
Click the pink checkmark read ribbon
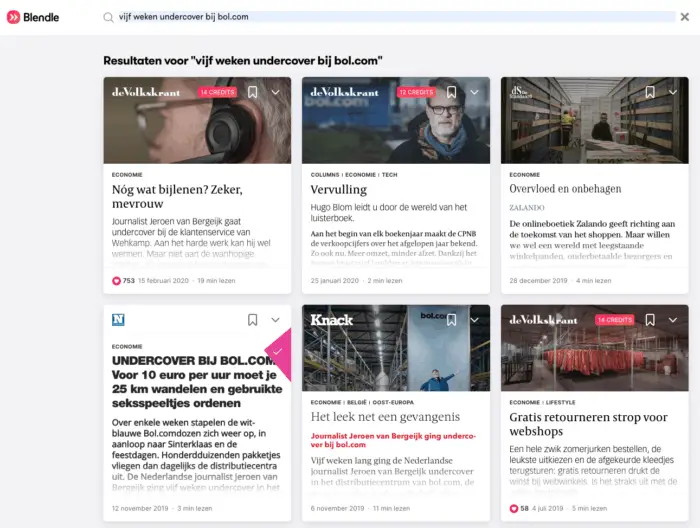(280, 353)
